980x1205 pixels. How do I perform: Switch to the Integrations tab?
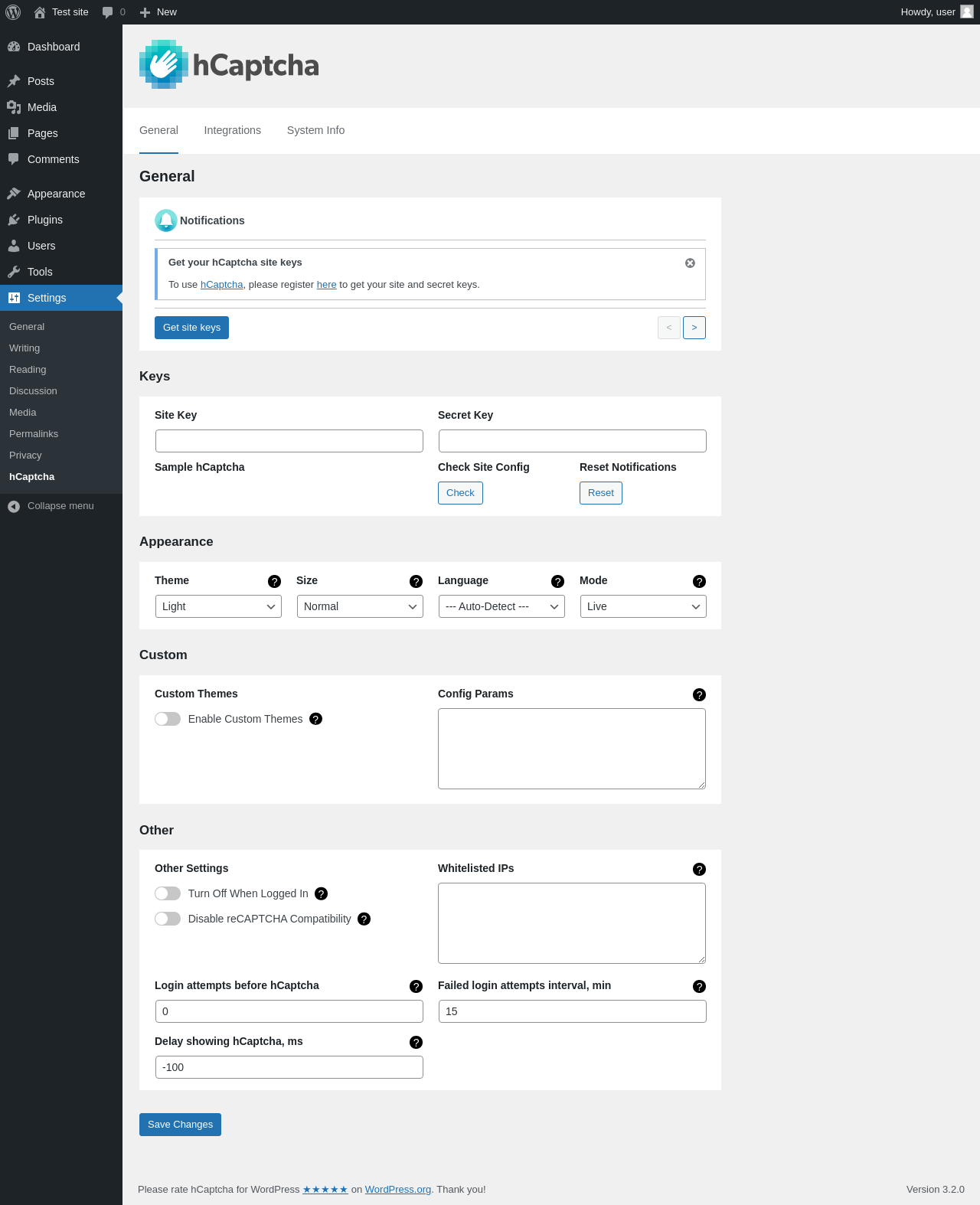[x=233, y=130]
